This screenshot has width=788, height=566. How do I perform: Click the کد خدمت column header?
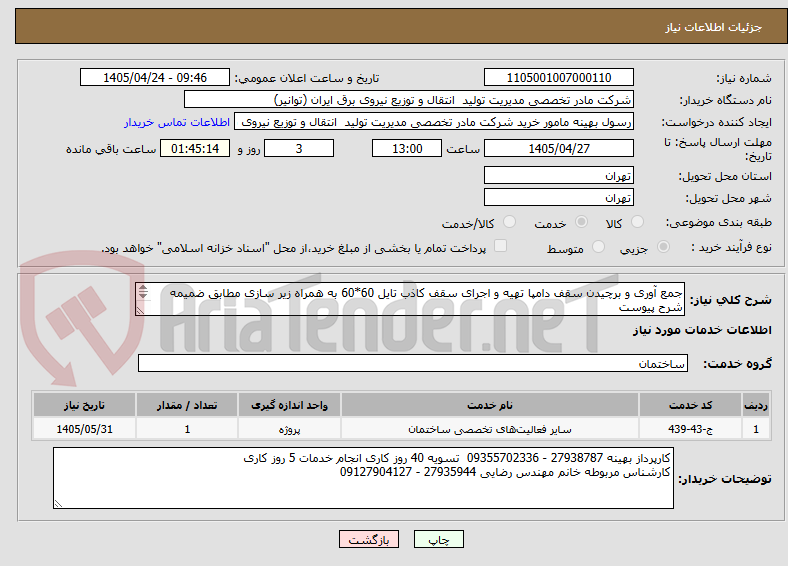pos(691,405)
